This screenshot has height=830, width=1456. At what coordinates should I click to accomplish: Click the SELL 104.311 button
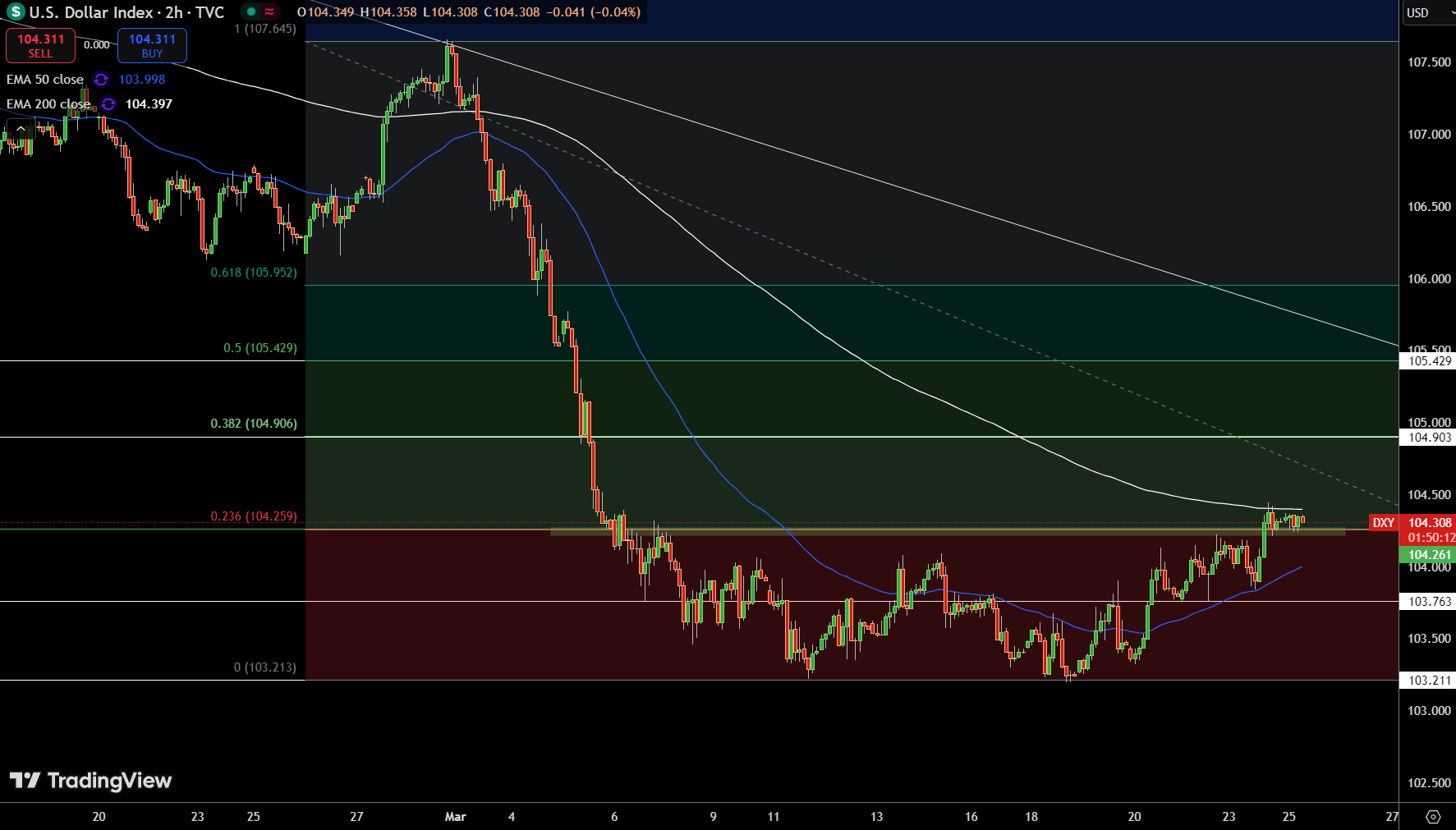[x=40, y=45]
